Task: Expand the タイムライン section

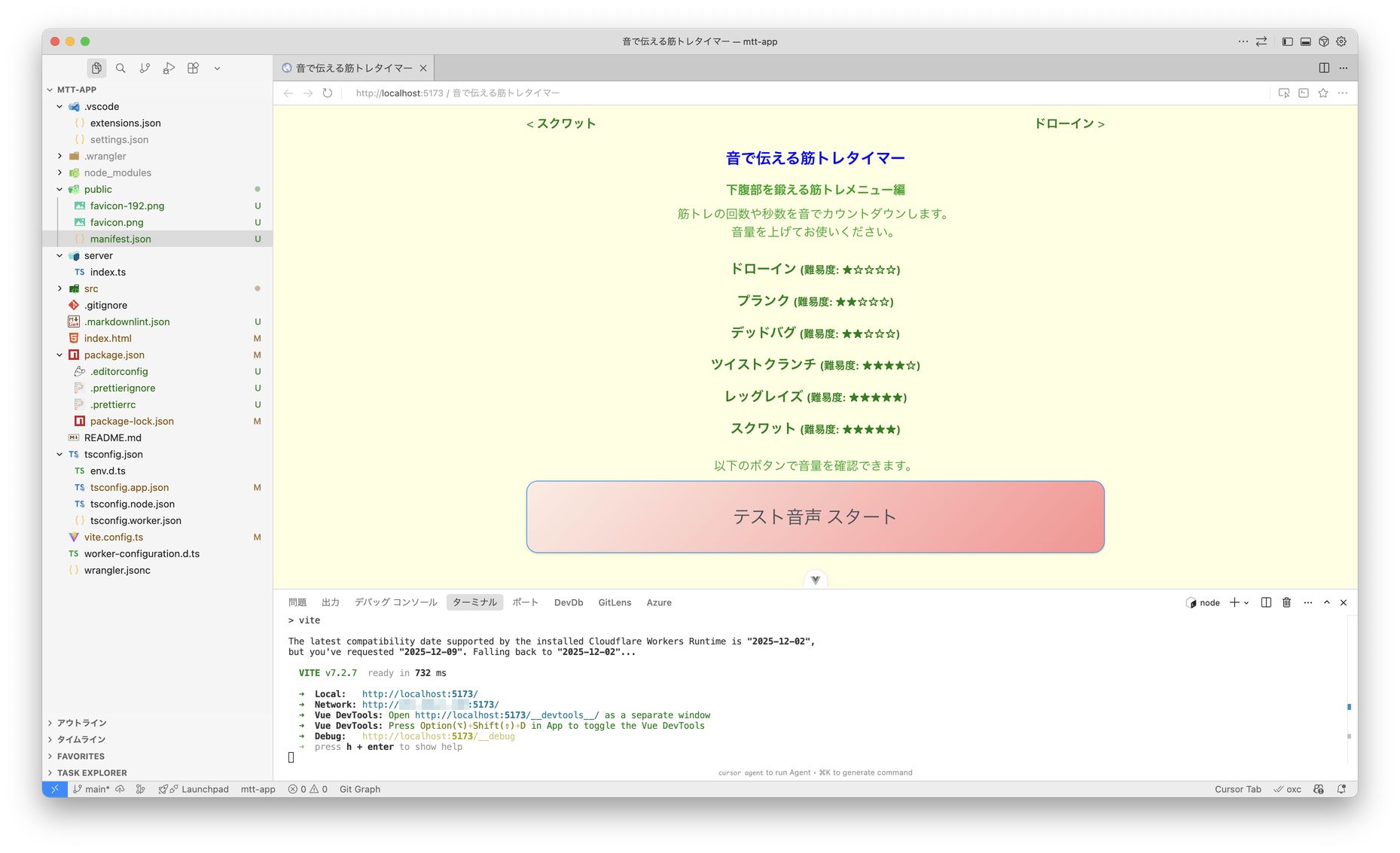Action: 81,739
